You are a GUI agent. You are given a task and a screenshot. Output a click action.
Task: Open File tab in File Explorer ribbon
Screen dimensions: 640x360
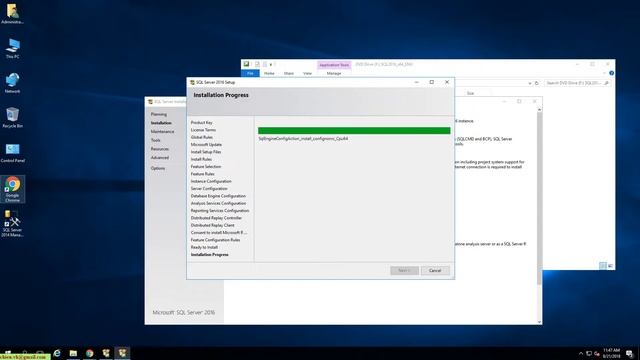click(250, 73)
